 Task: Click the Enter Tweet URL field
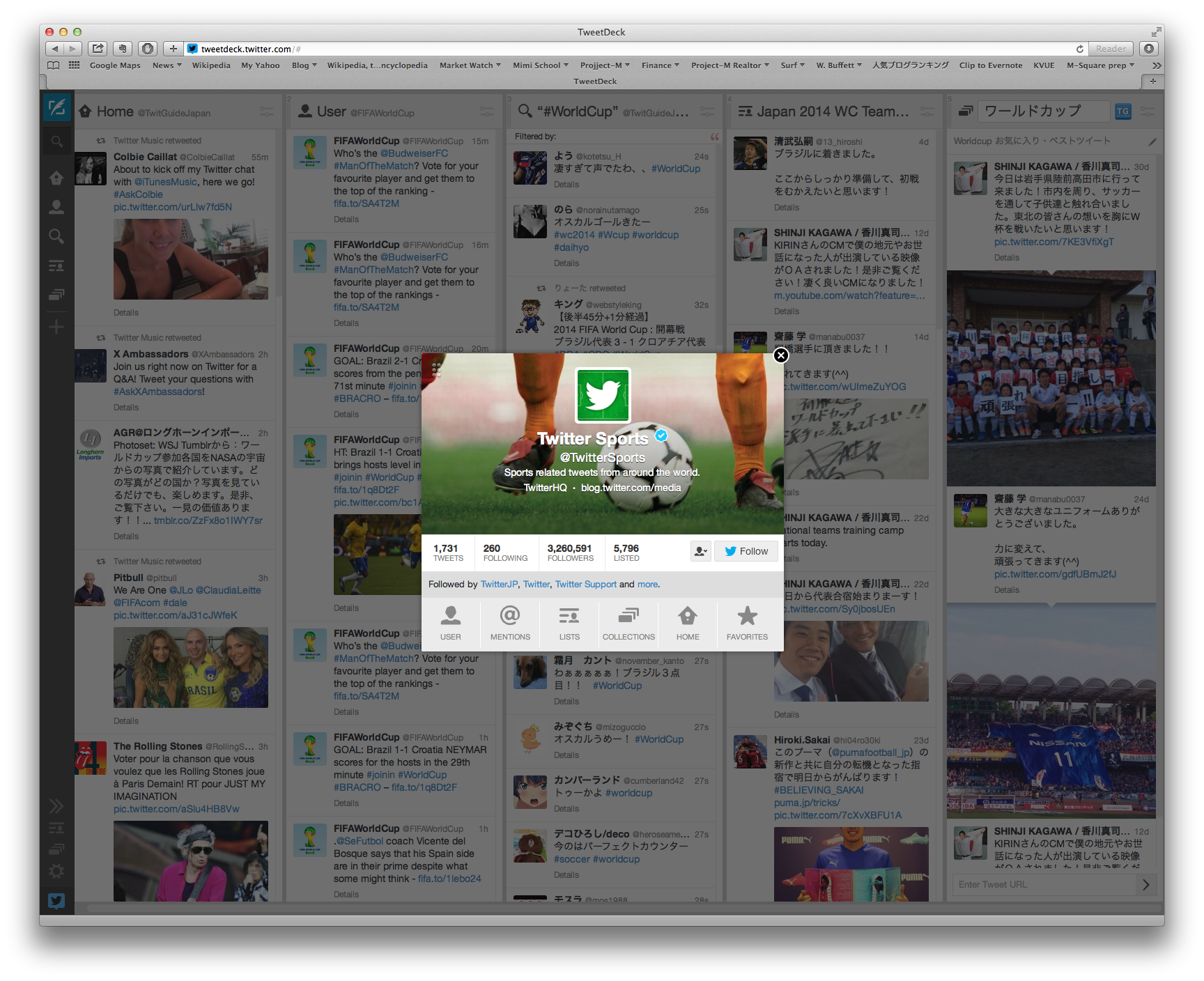pyautogui.click(x=1044, y=885)
